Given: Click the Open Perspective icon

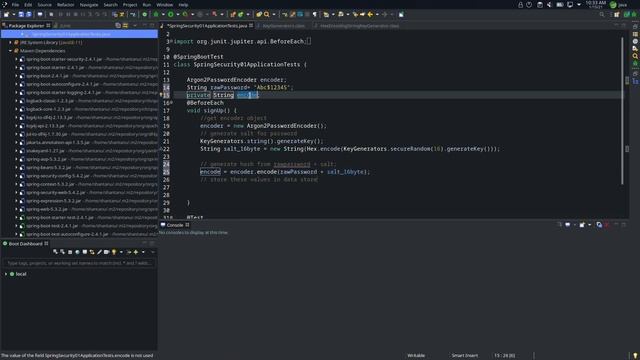Looking at the screenshot, I should 617,14.
